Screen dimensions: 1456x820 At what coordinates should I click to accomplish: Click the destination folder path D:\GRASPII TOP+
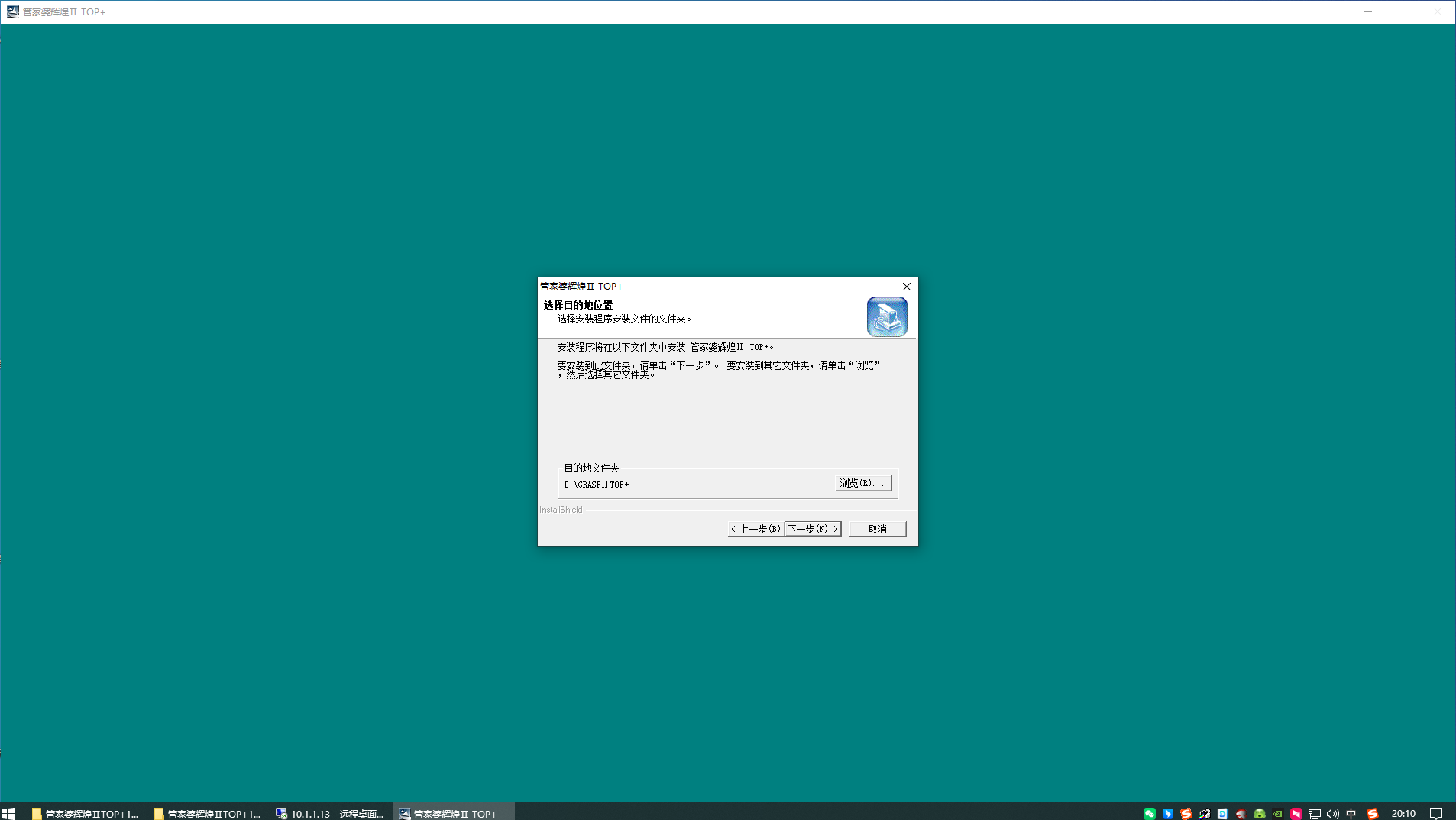pos(597,485)
